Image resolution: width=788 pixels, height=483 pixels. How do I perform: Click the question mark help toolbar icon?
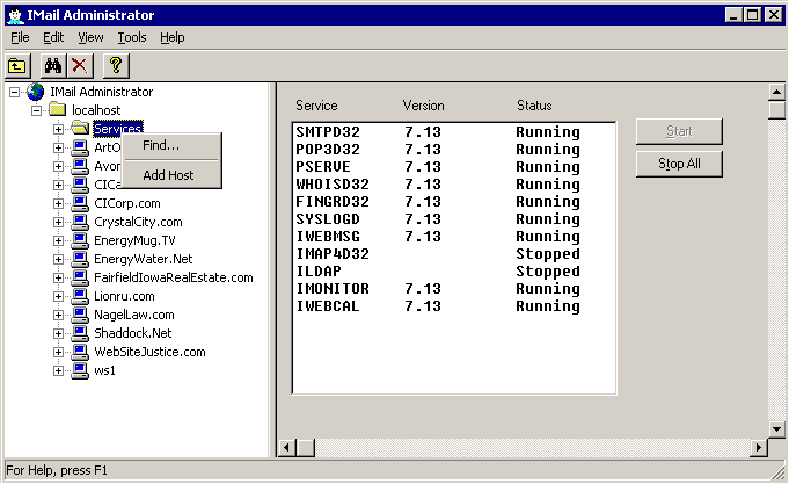(x=115, y=66)
